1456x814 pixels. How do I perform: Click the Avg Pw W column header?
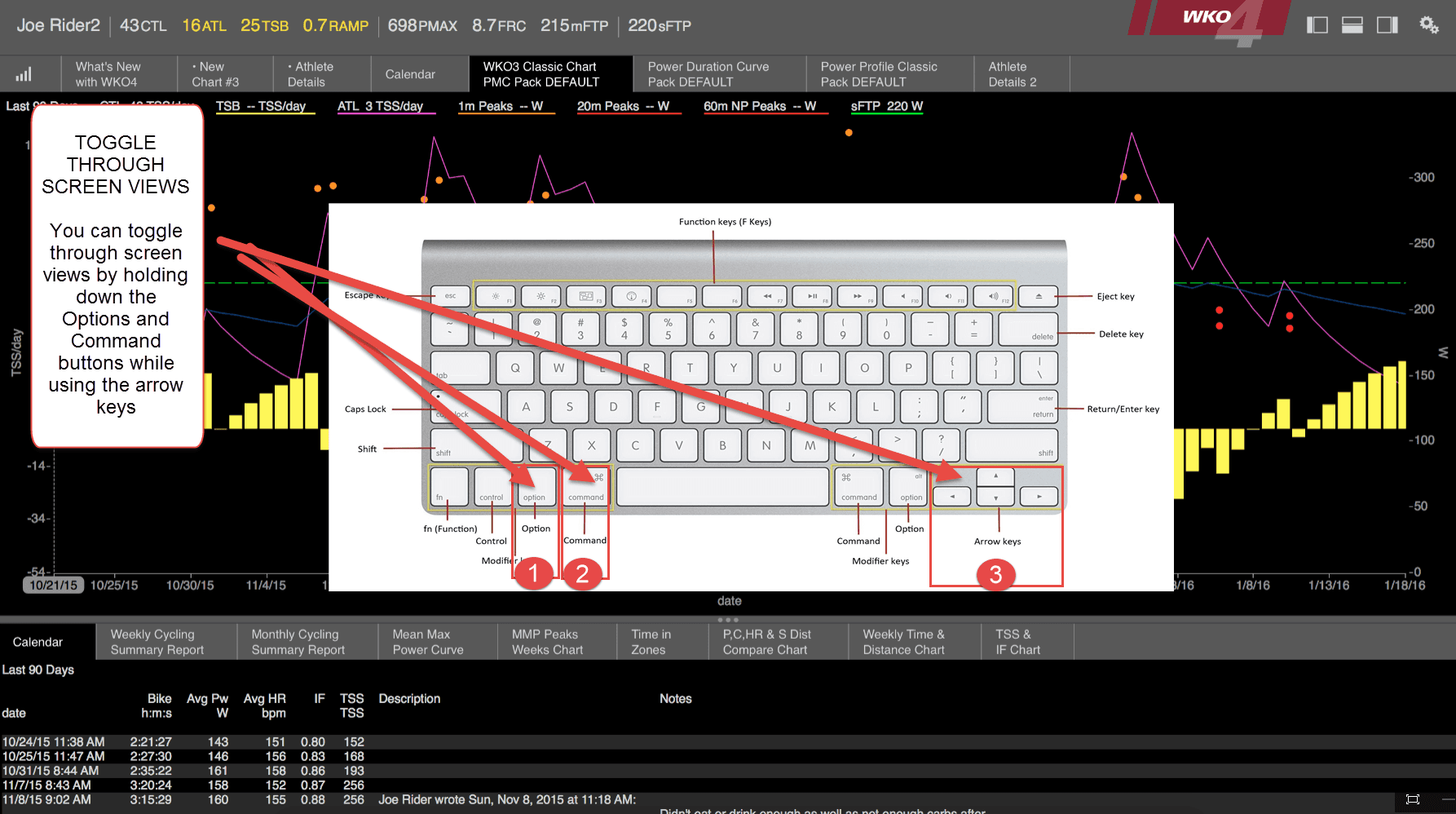click(208, 706)
